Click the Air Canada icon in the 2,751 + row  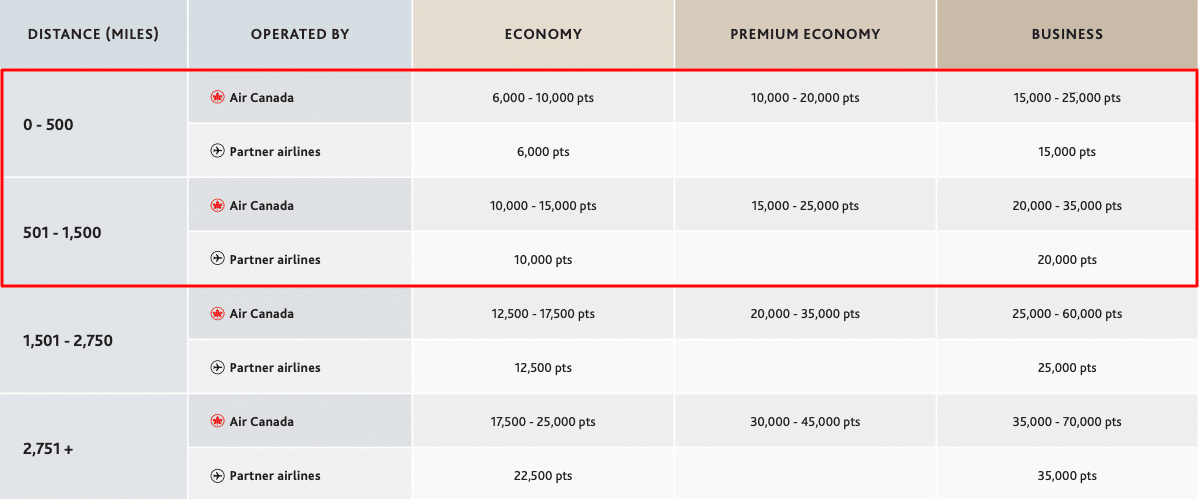click(217, 422)
